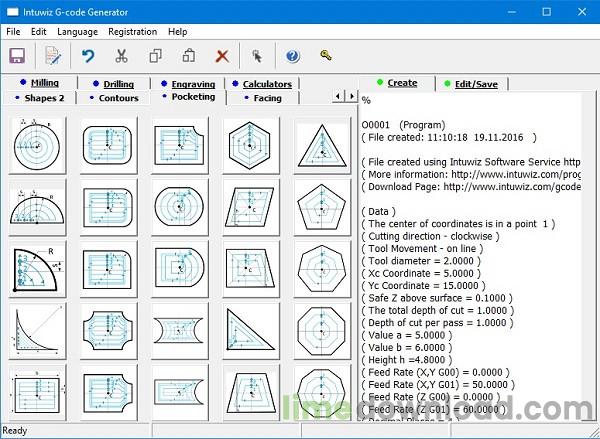Choose the triangle pocket shape thumbnail

pos(320,145)
